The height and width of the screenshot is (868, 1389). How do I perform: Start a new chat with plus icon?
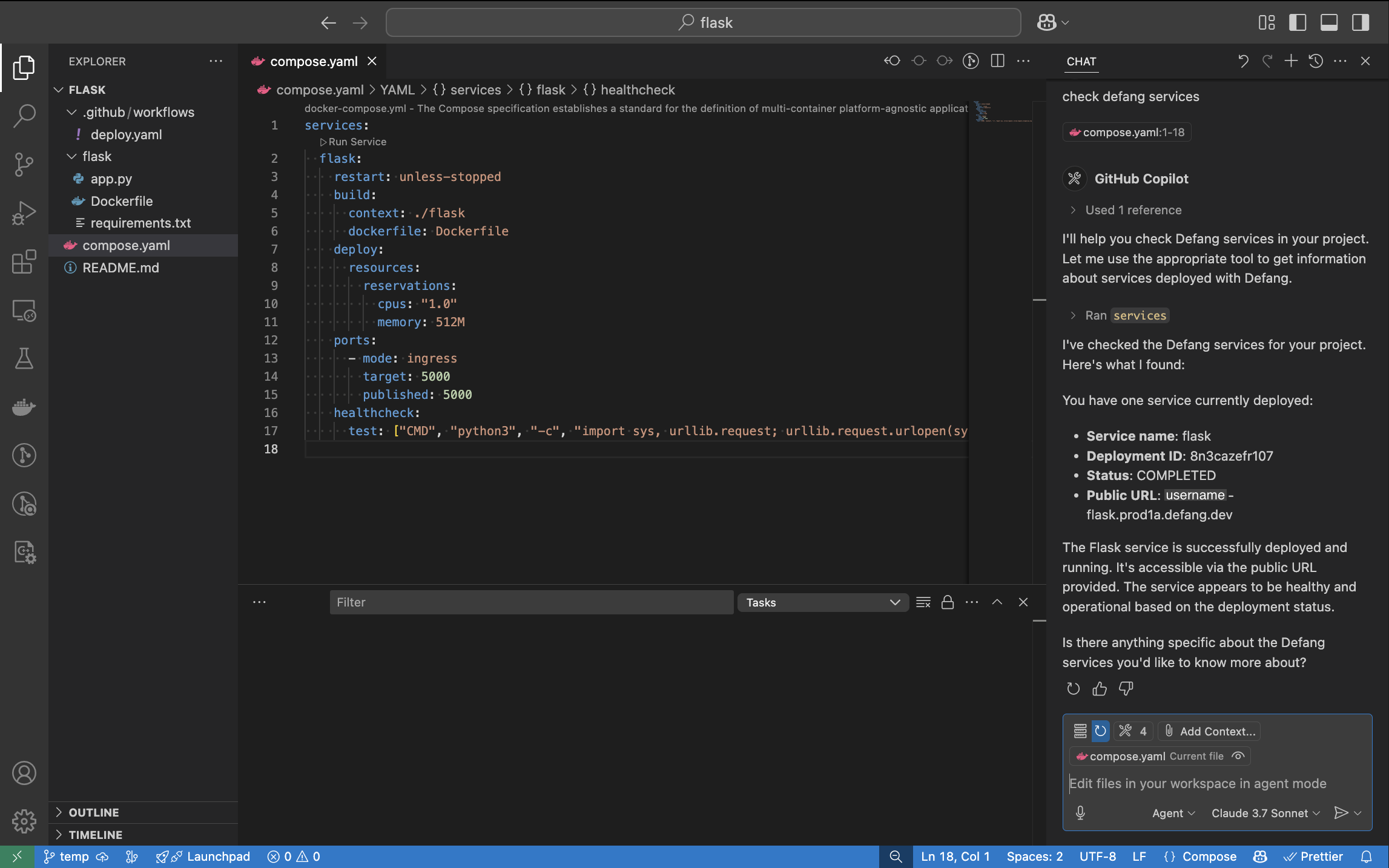tap(1291, 61)
